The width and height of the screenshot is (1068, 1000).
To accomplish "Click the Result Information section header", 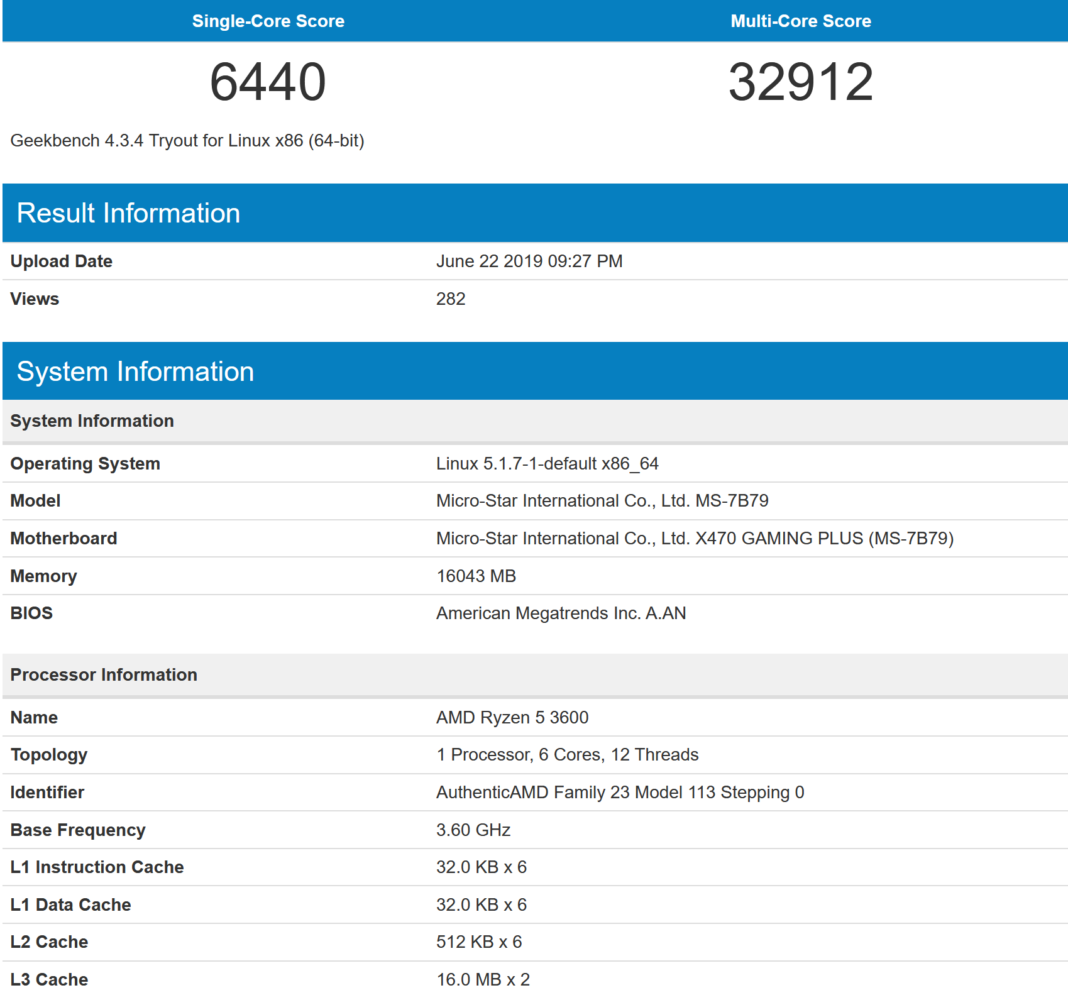I will pyautogui.click(x=535, y=213).
